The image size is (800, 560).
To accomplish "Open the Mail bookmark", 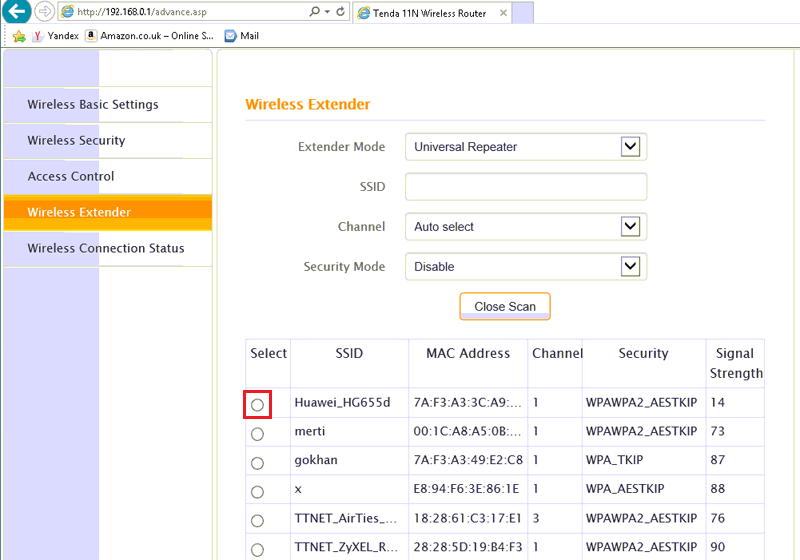I will point(241,36).
